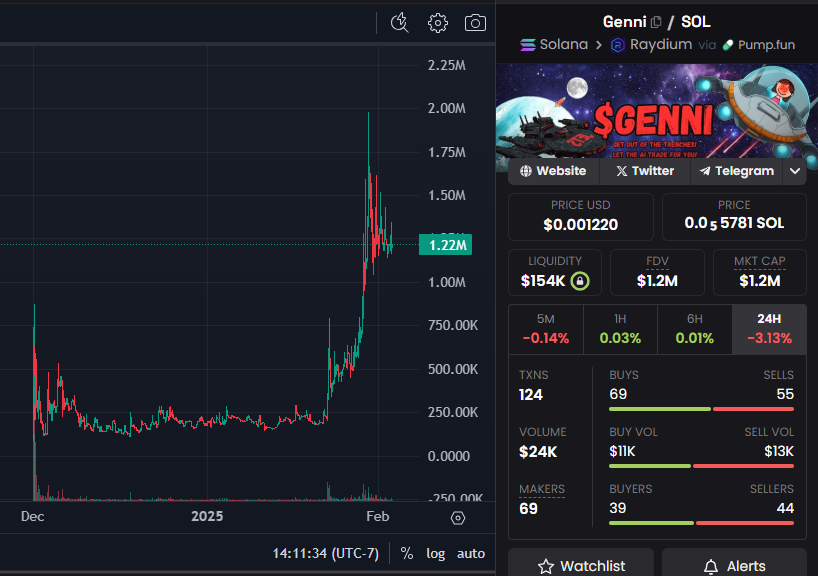Expand the Telegram button chevron dropdown
The image size is (818, 576).
(x=795, y=171)
